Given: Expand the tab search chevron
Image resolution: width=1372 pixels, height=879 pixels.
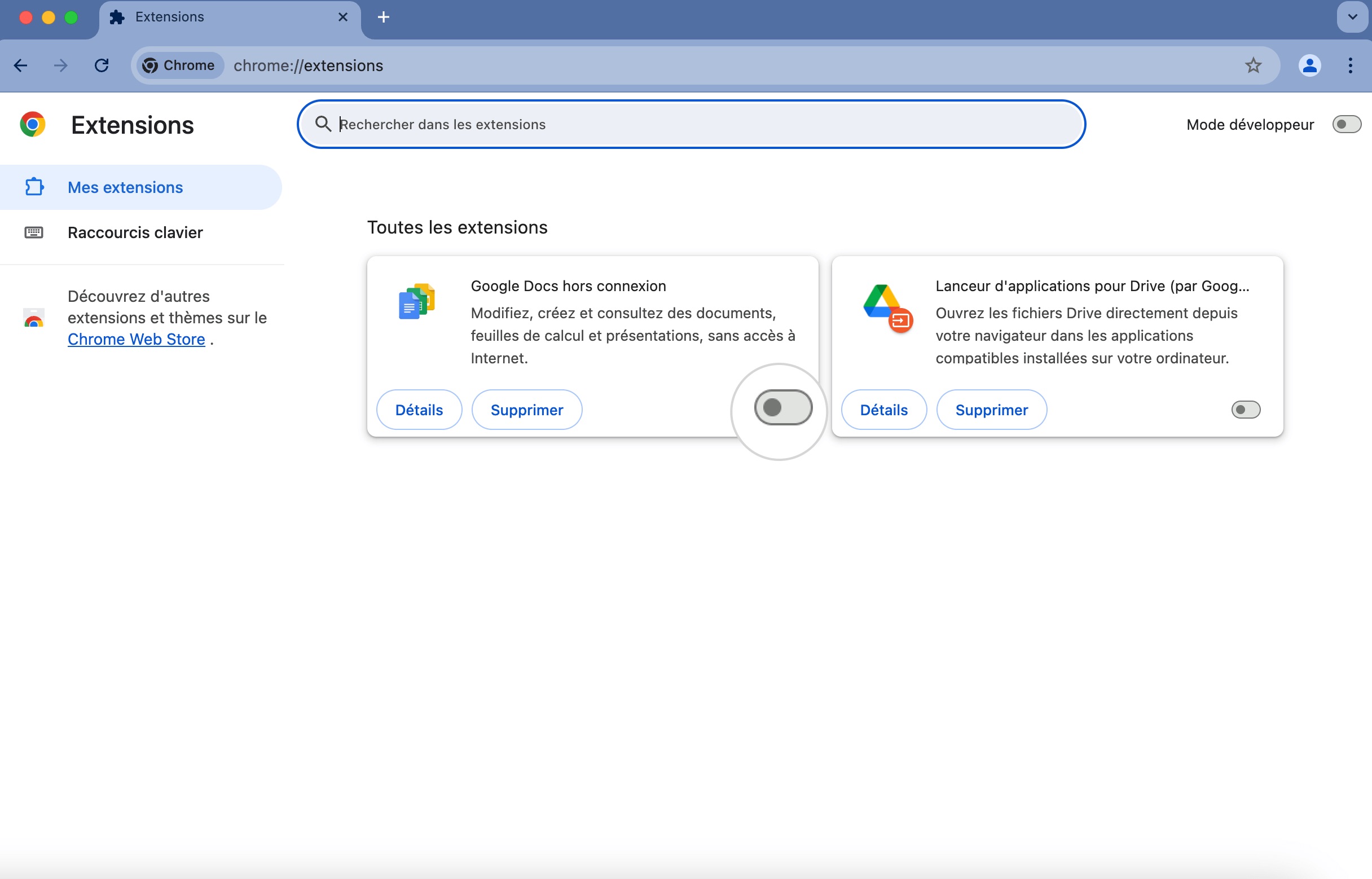Looking at the screenshot, I should point(1352,17).
